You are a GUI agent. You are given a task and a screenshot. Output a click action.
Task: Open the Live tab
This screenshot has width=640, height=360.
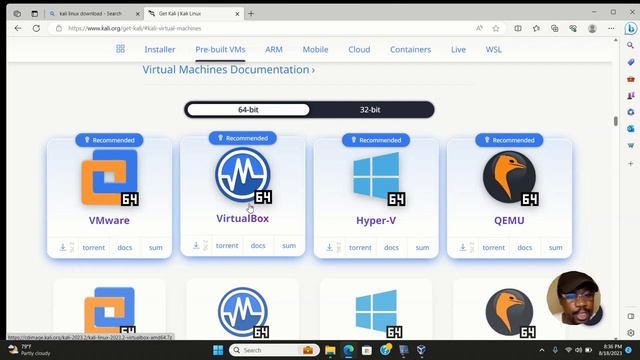click(458, 49)
